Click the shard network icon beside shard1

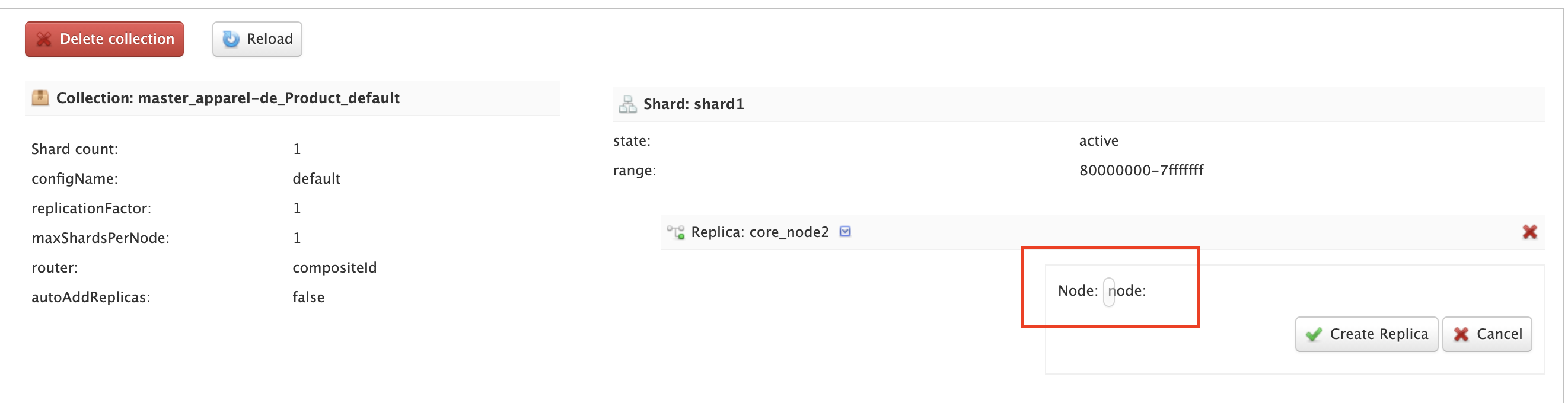tap(627, 104)
